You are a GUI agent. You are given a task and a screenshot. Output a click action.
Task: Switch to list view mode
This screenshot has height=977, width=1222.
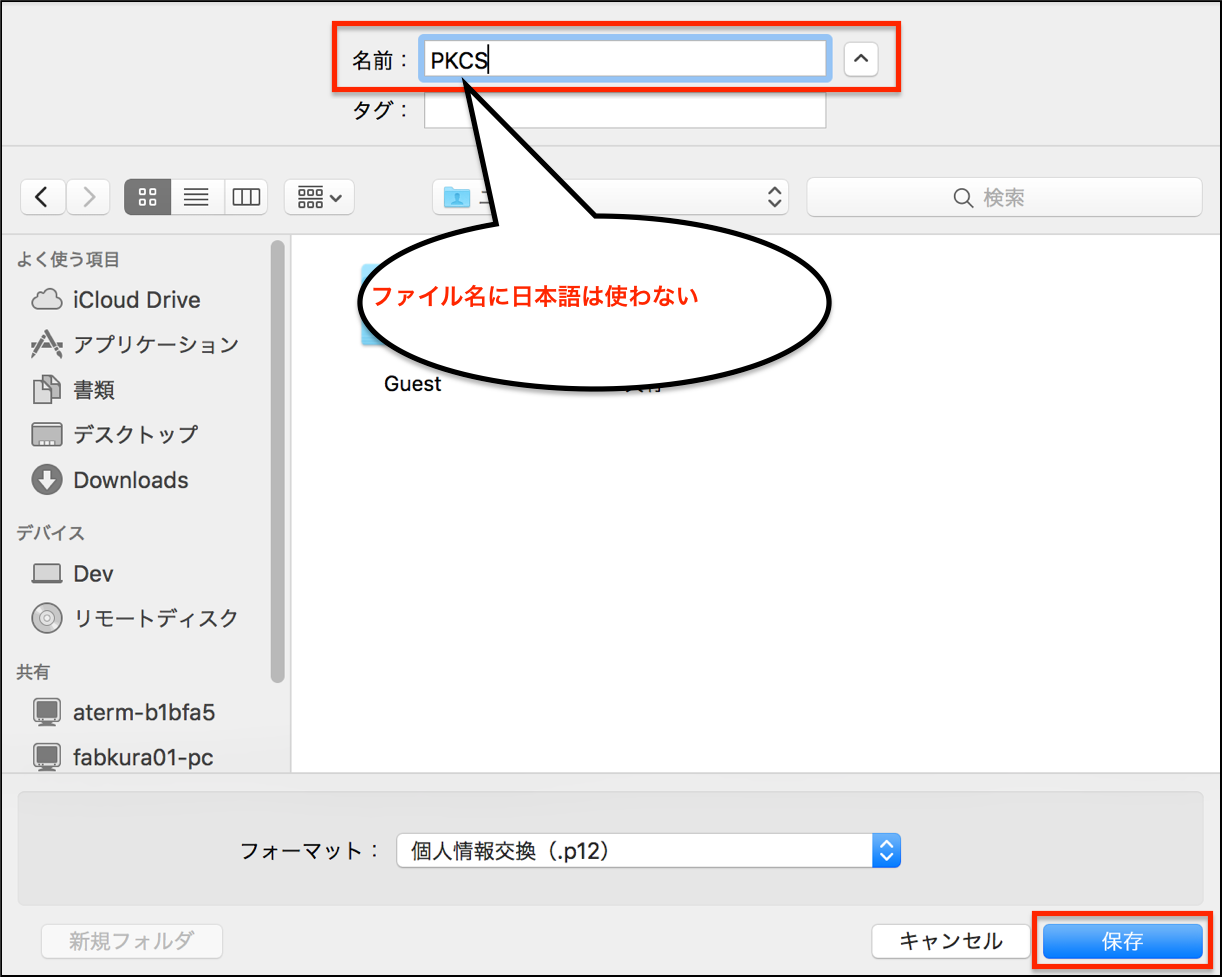coord(197,197)
